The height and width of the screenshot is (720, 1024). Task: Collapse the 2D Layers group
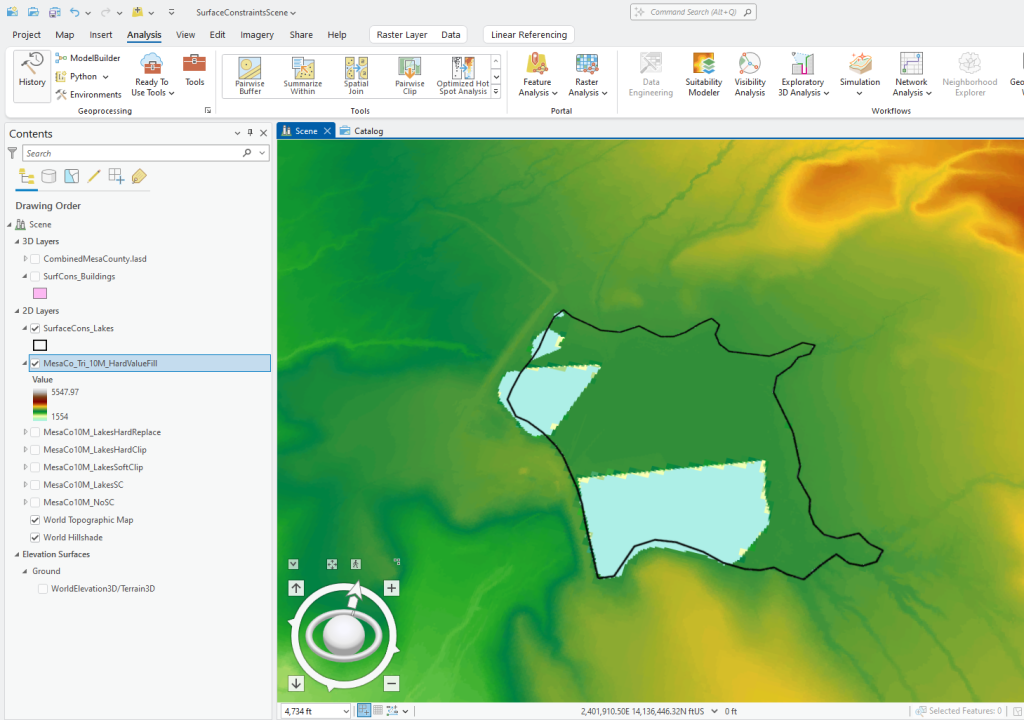(13, 310)
